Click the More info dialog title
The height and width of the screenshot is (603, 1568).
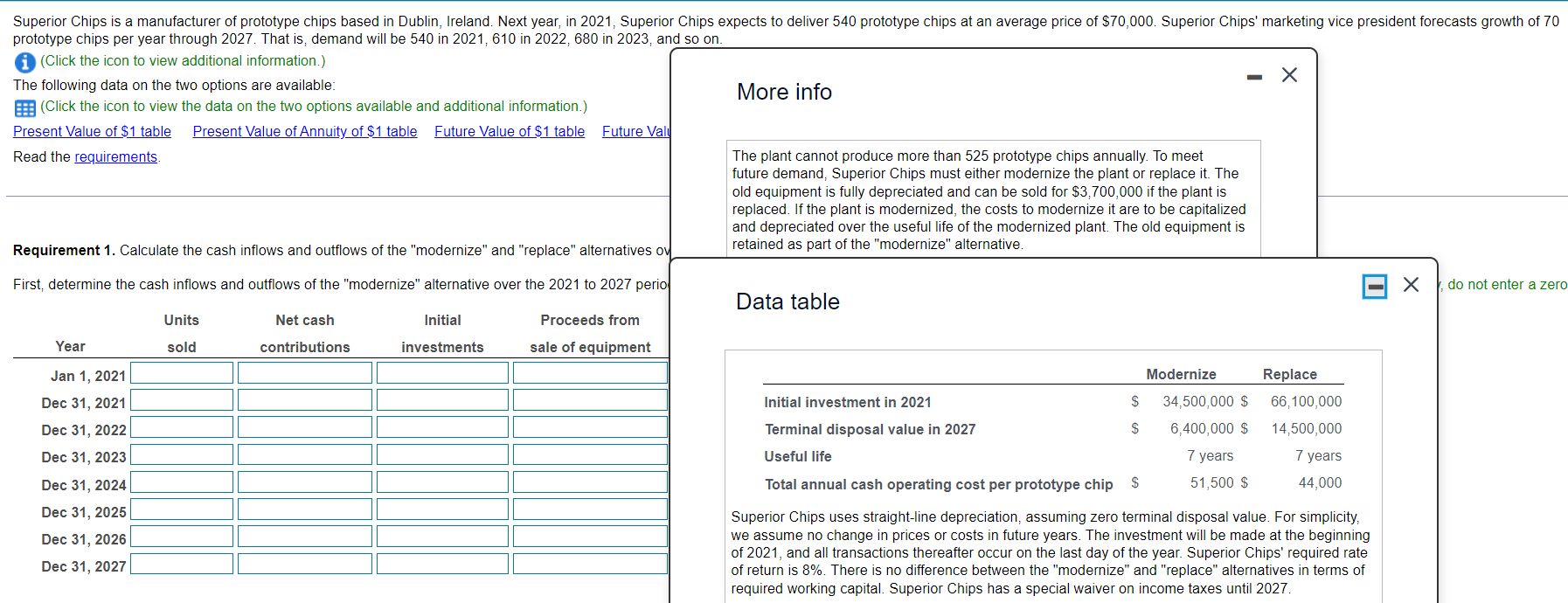pos(784,92)
